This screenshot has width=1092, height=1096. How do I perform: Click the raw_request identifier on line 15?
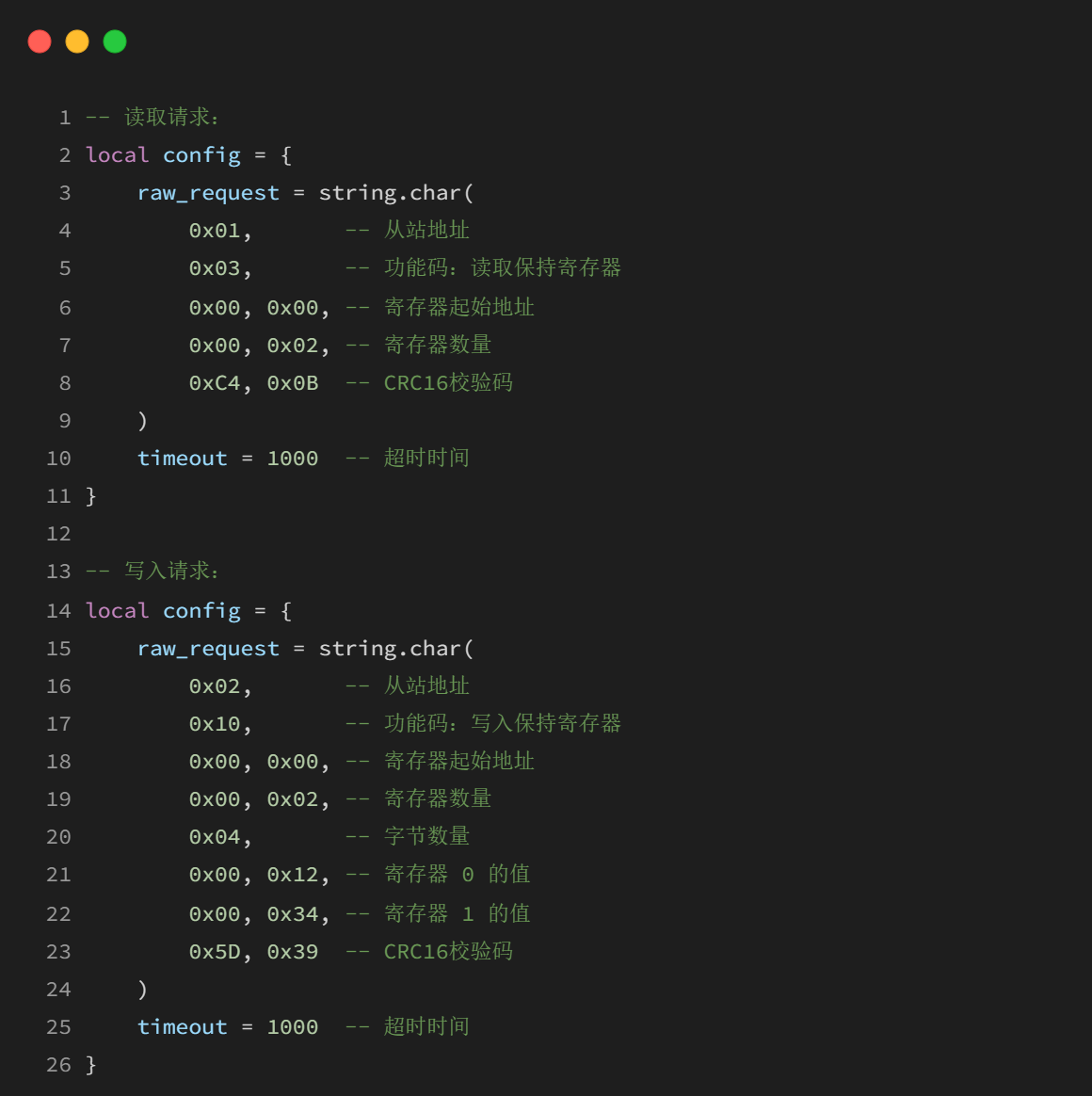(x=208, y=648)
